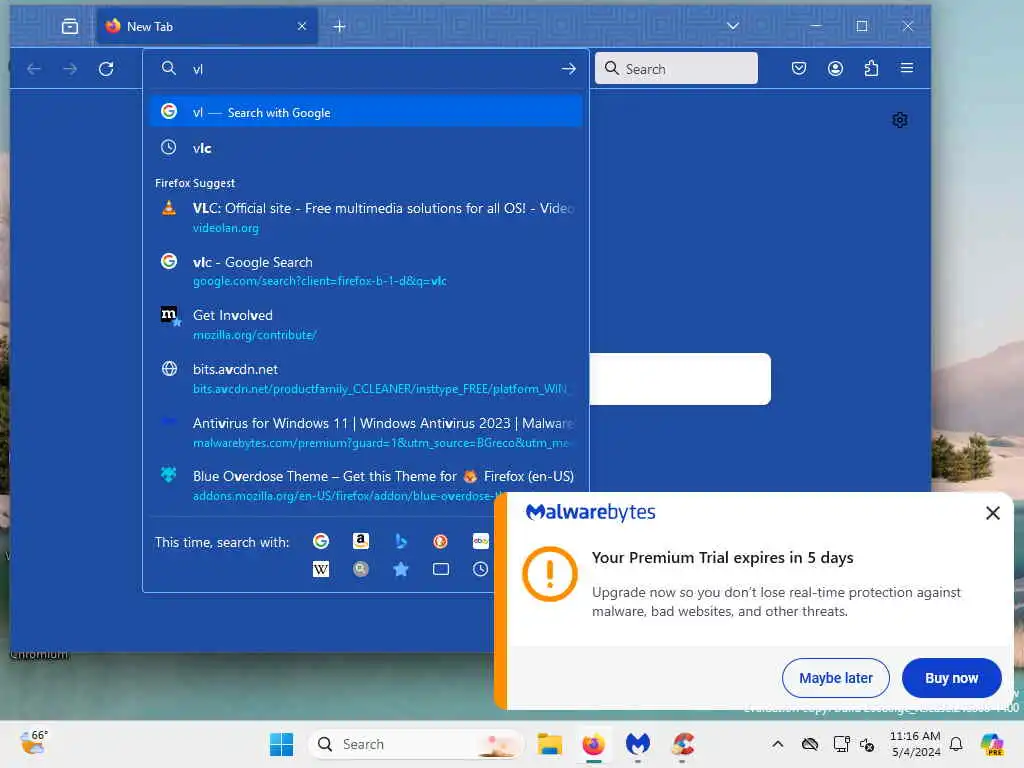Click Buy now in Malwarebytes popup
Viewport: 1024px width, 768px height.
pos(951,678)
